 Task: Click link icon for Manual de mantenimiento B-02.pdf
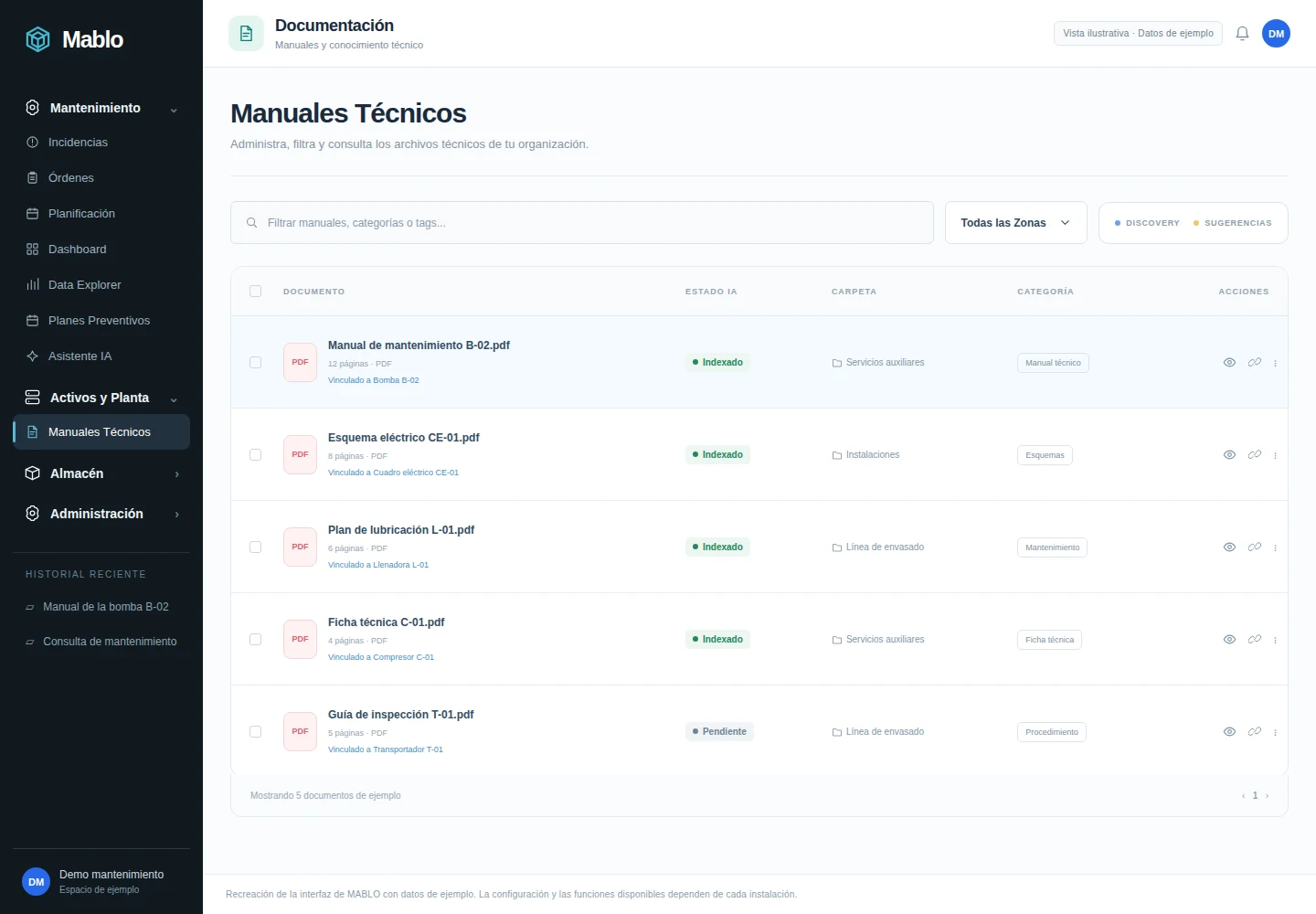(1254, 363)
